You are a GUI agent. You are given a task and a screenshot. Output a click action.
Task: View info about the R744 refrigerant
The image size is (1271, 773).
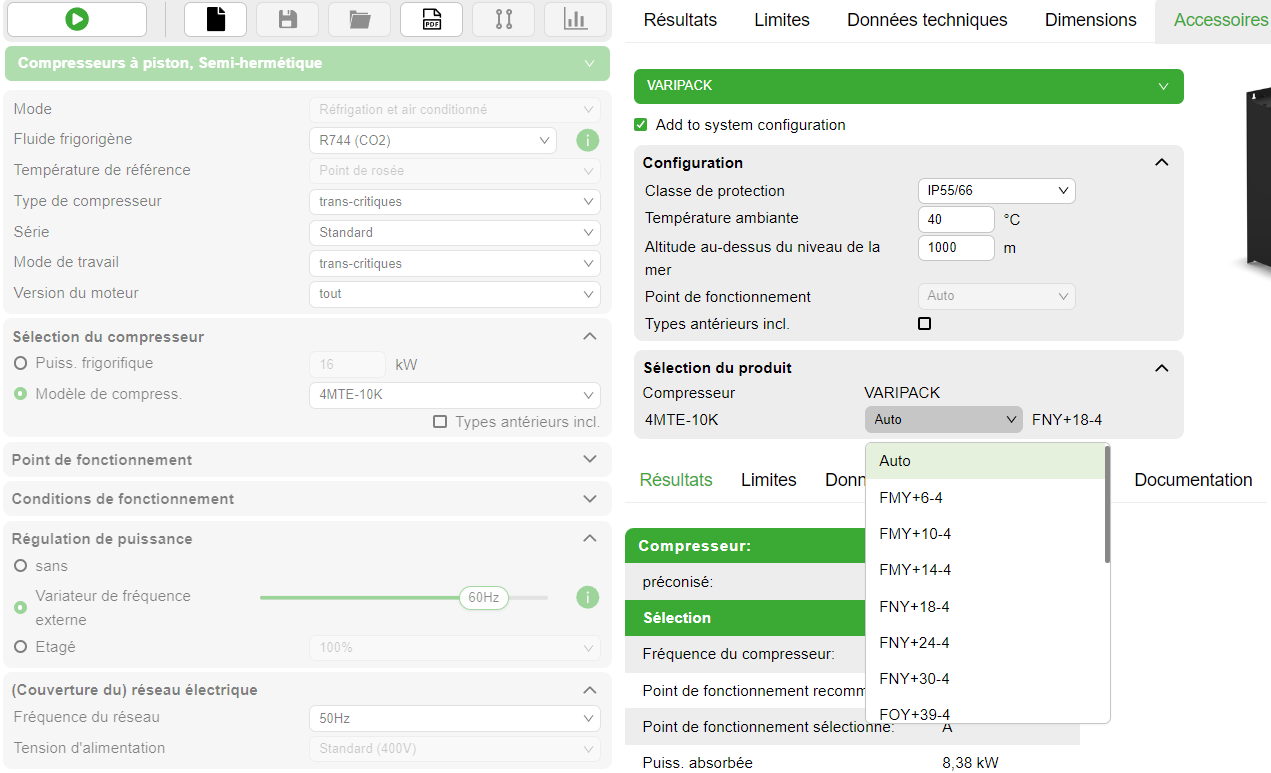click(x=587, y=140)
